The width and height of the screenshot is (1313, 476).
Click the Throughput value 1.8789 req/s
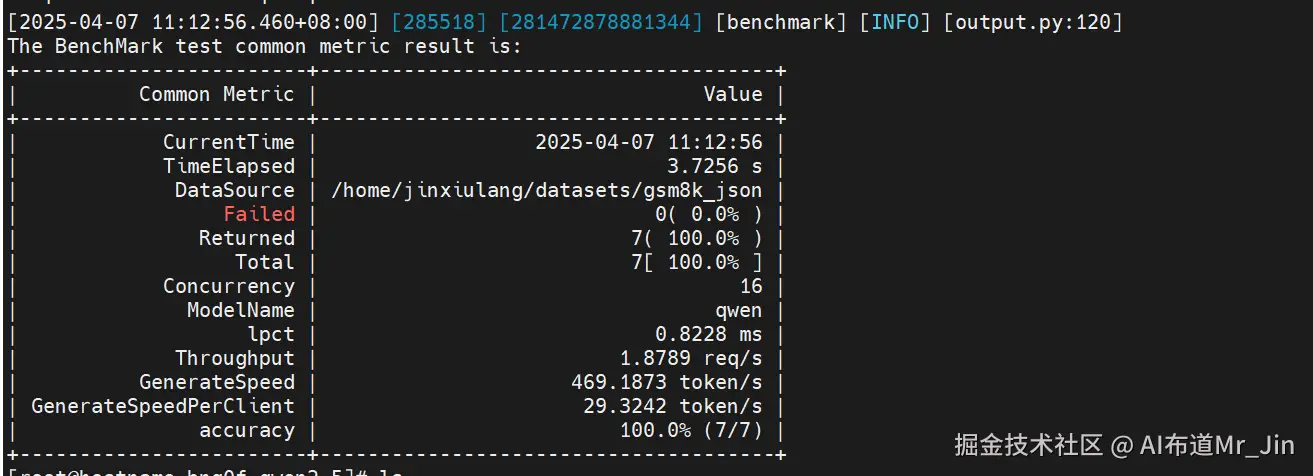click(x=691, y=358)
